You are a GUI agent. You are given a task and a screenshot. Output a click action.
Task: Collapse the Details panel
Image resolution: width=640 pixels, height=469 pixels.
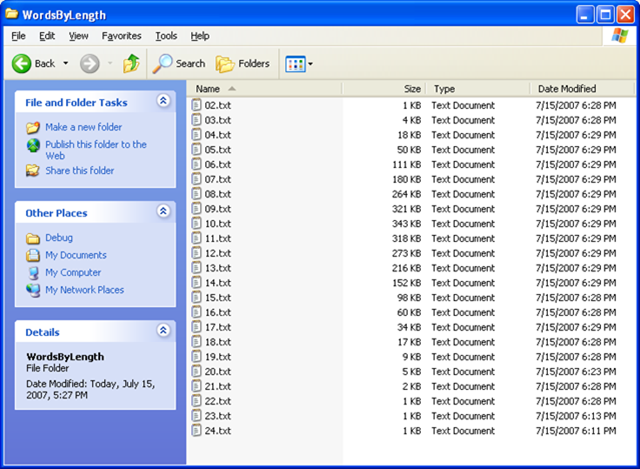pyautogui.click(x=164, y=331)
